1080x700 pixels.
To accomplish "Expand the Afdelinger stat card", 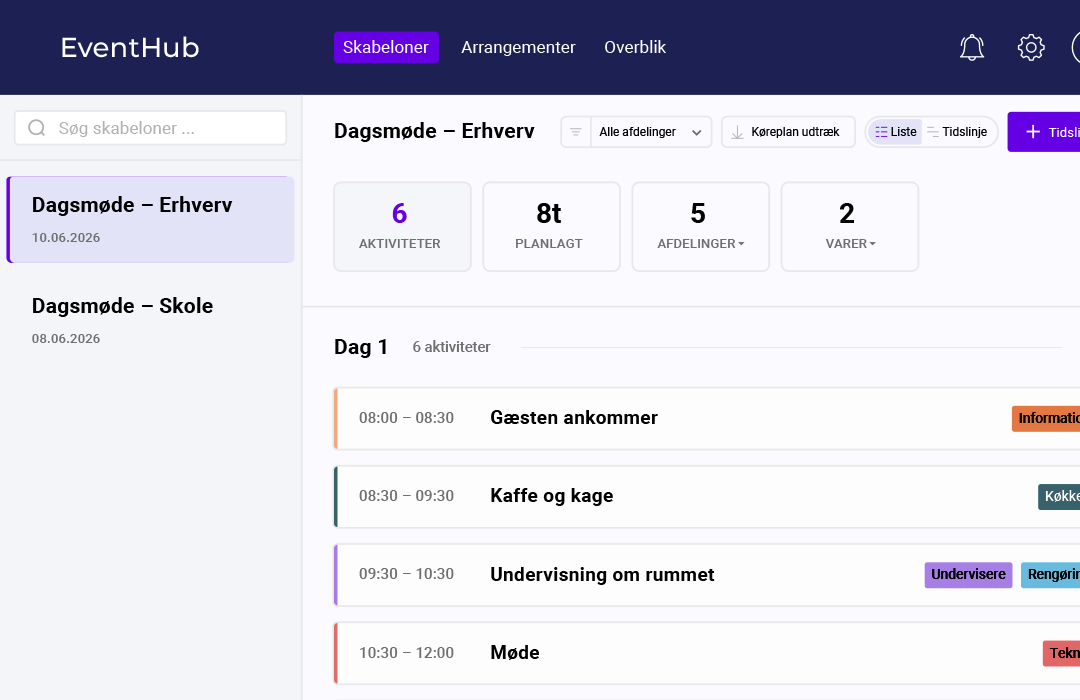I will pos(700,227).
